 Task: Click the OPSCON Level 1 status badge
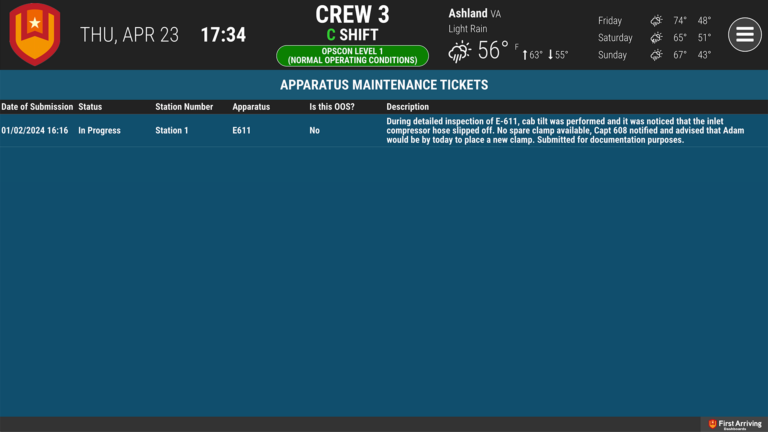coord(351,56)
